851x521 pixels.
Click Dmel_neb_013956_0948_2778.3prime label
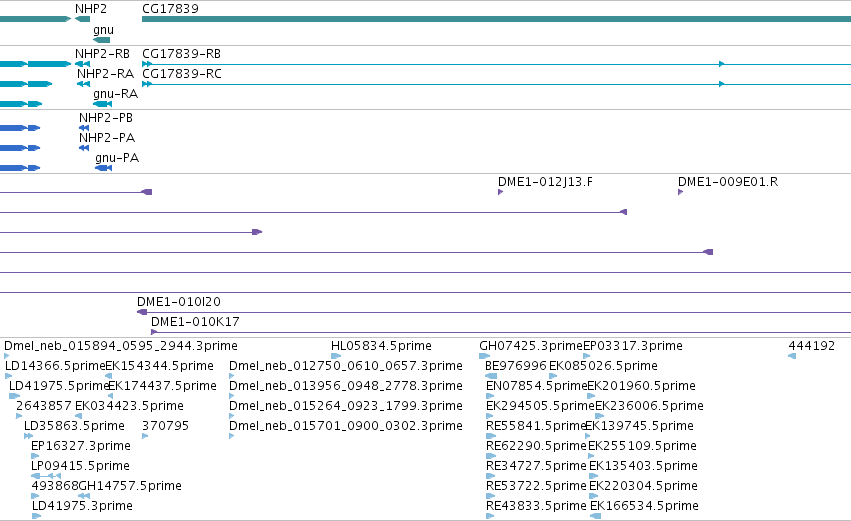(x=346, y=386)
